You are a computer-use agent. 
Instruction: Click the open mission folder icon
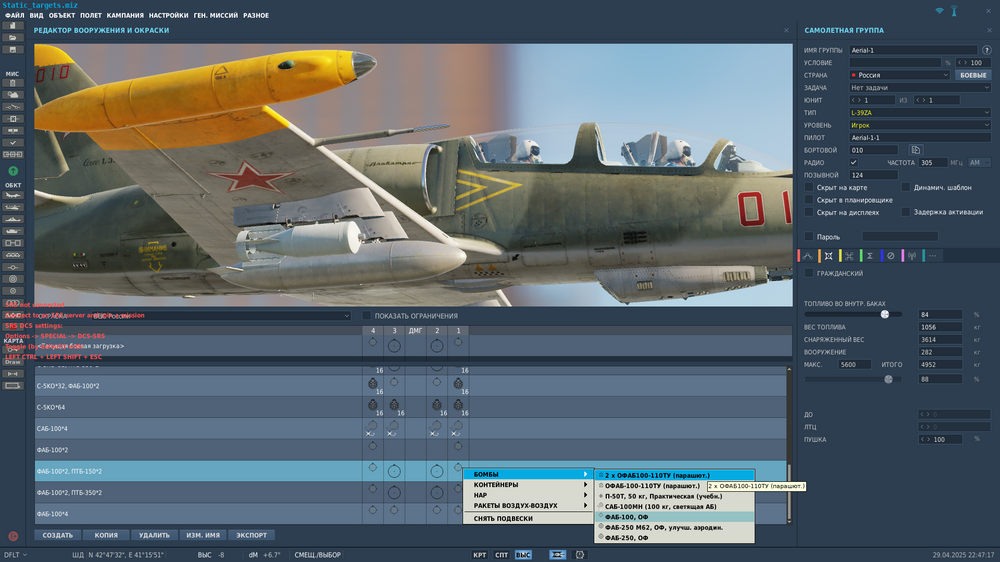click(x=13, y=38)
